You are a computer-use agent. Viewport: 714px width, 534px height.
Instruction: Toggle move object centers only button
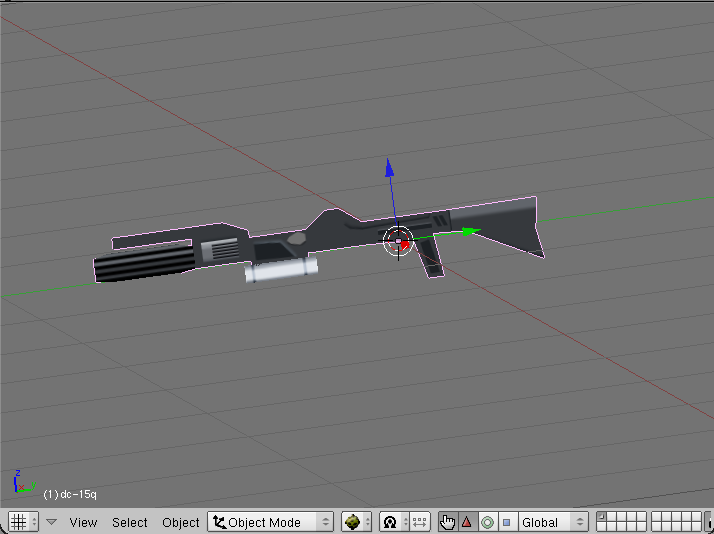419,522
